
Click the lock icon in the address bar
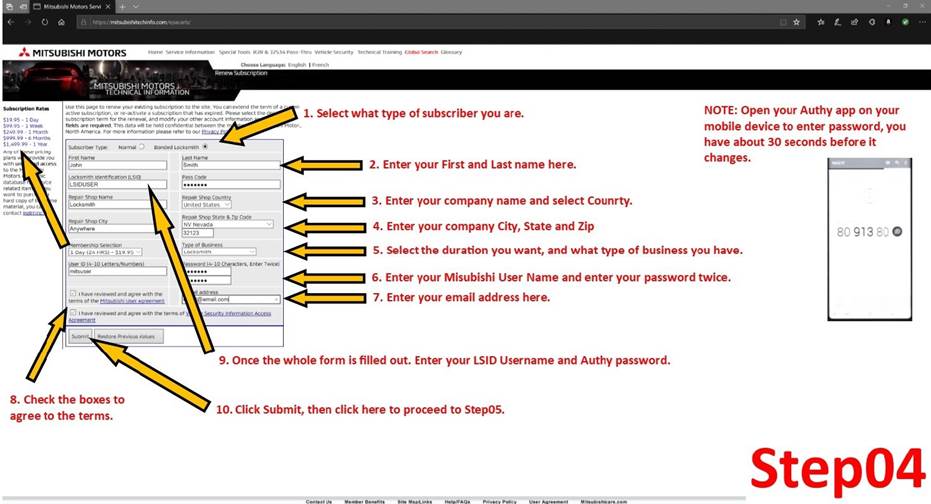(x=84, y=22)
